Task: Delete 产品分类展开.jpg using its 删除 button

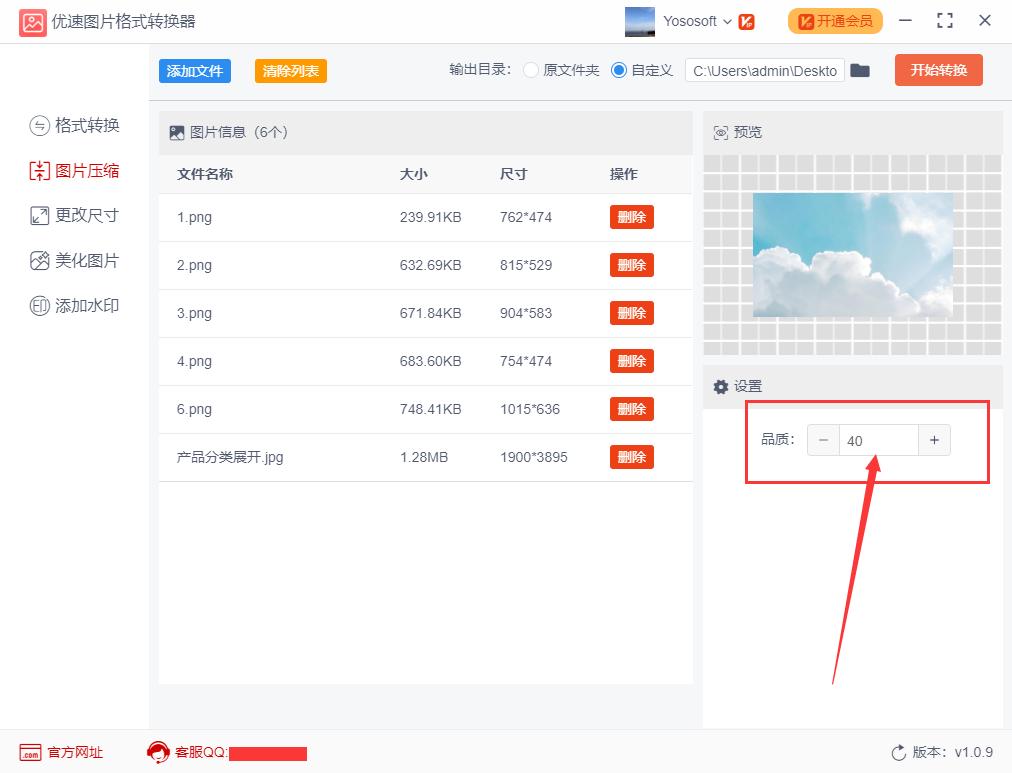Action: (631, 456)
